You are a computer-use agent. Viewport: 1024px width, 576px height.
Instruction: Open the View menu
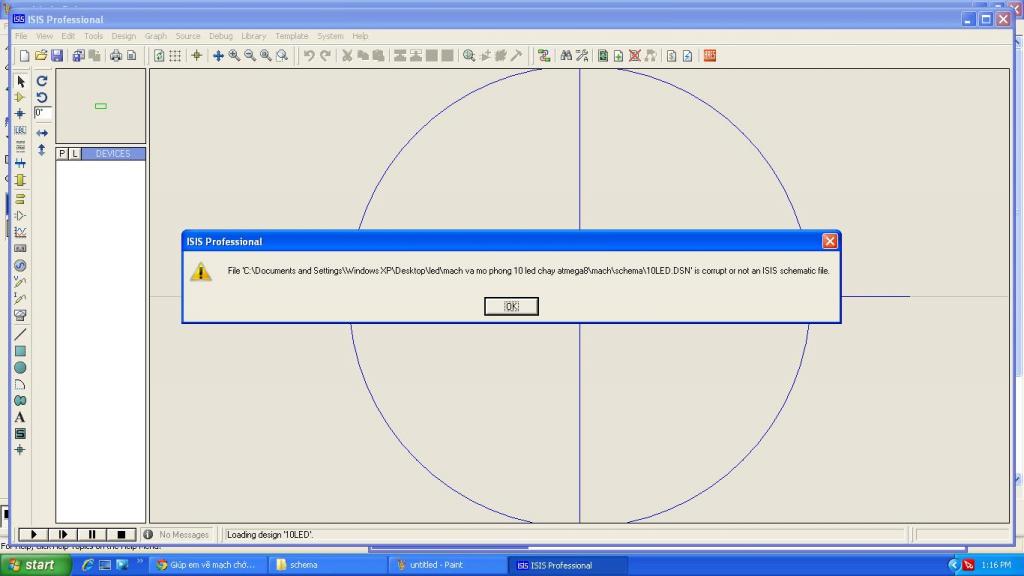coord(44,36)
